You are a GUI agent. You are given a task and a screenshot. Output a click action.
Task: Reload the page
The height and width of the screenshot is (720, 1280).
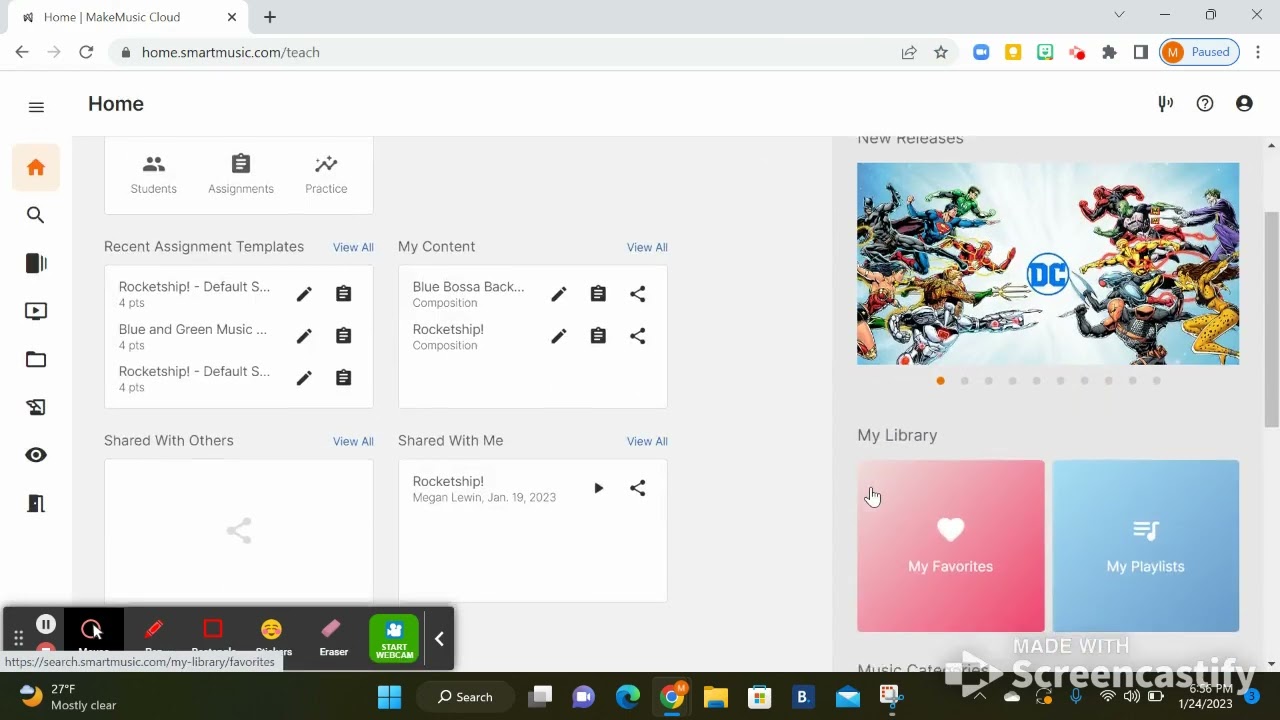86,52
